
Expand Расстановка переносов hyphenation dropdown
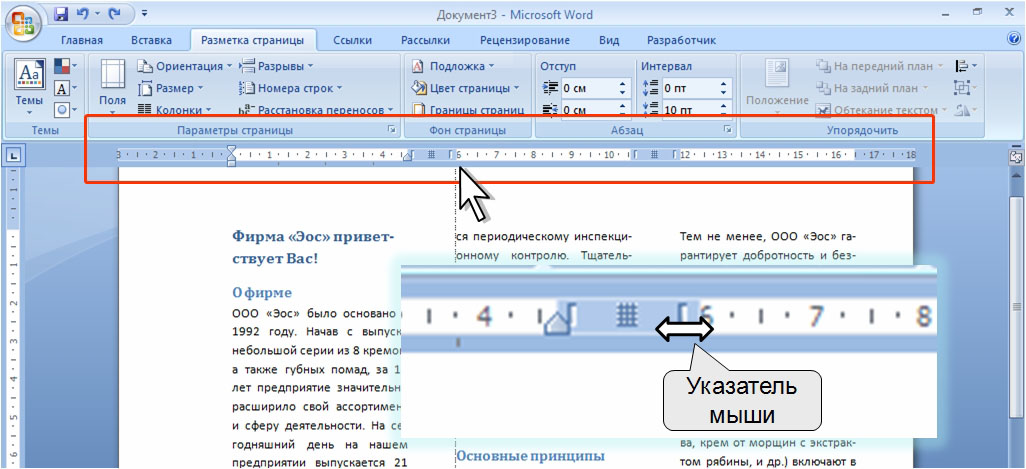pyautogui.click(x=317, y=110)
